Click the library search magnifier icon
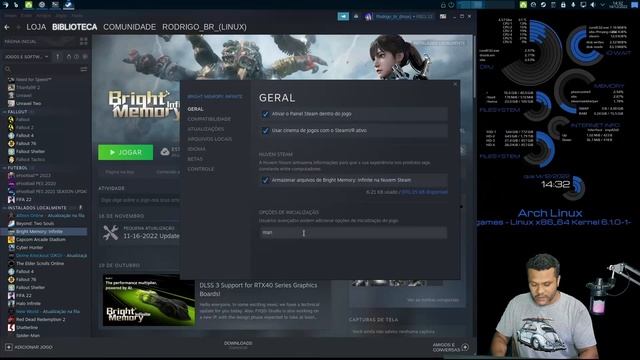Image resolution: width=640 pixels, height=360 pixels. (x=7, y=69)
